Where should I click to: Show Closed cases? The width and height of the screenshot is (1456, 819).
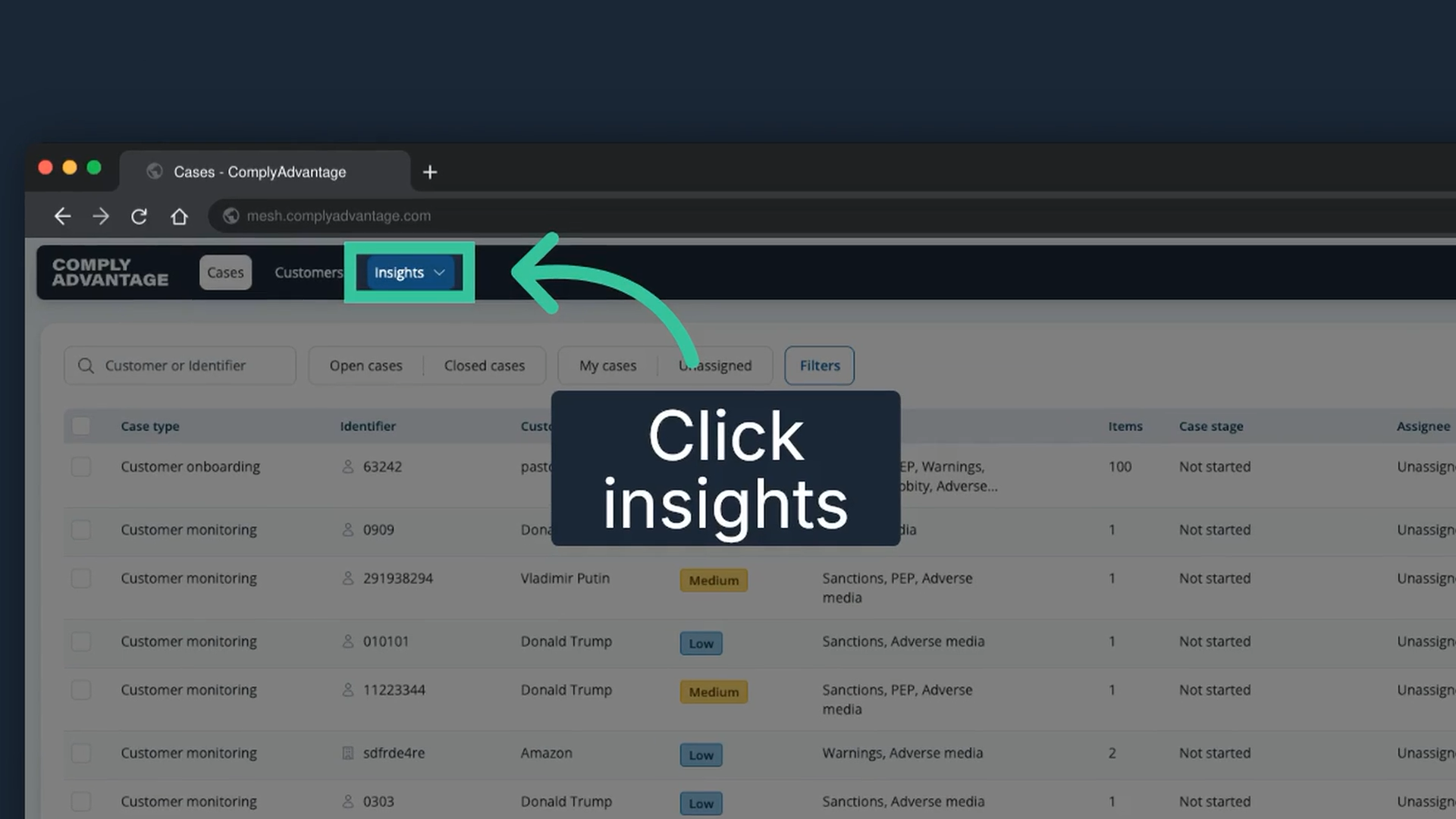coord(485,366)
